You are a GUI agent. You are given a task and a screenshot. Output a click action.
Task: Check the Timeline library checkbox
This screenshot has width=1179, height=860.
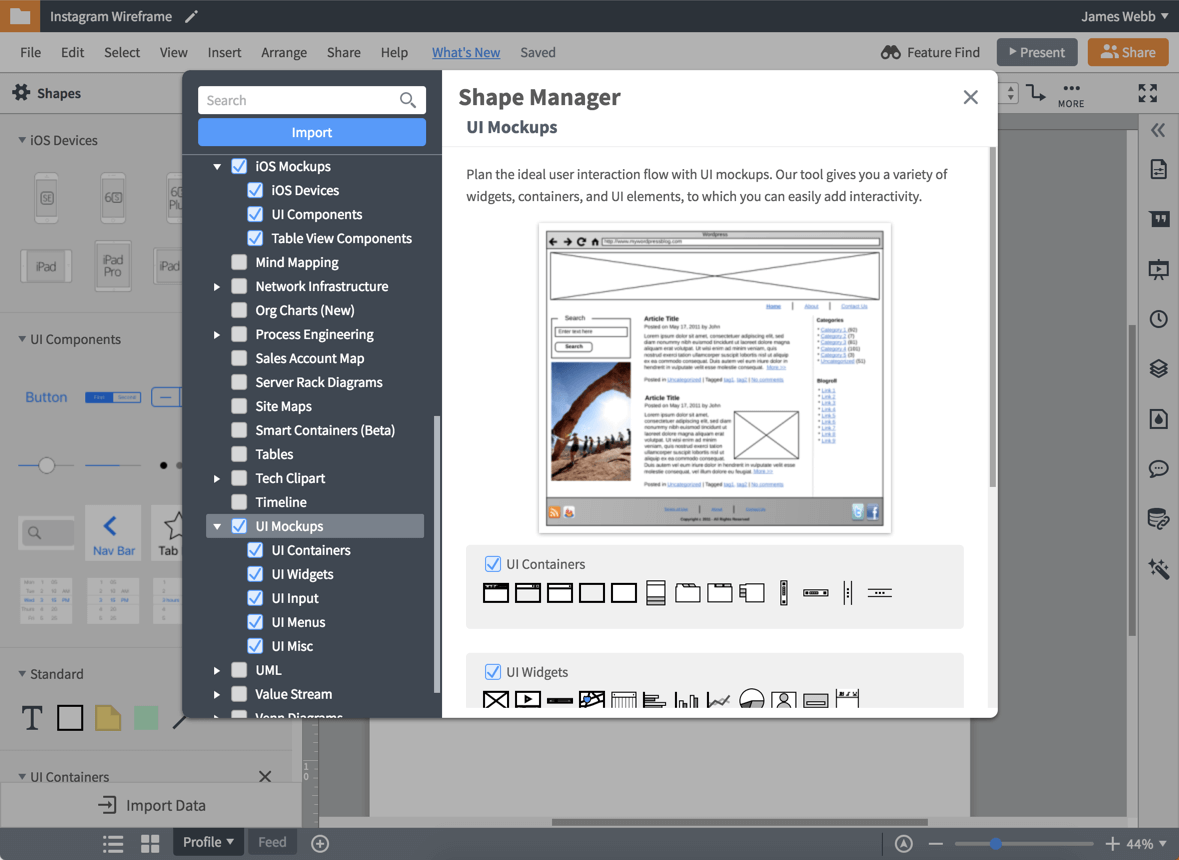(239, 502)
